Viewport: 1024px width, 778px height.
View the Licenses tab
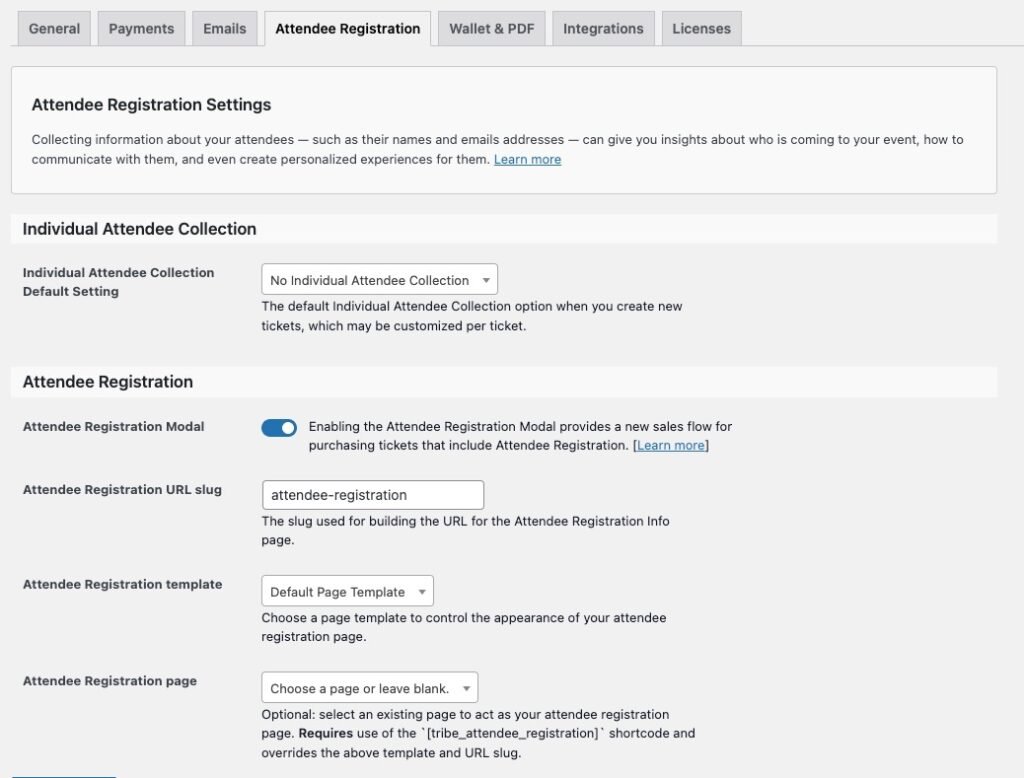[701, 29]
